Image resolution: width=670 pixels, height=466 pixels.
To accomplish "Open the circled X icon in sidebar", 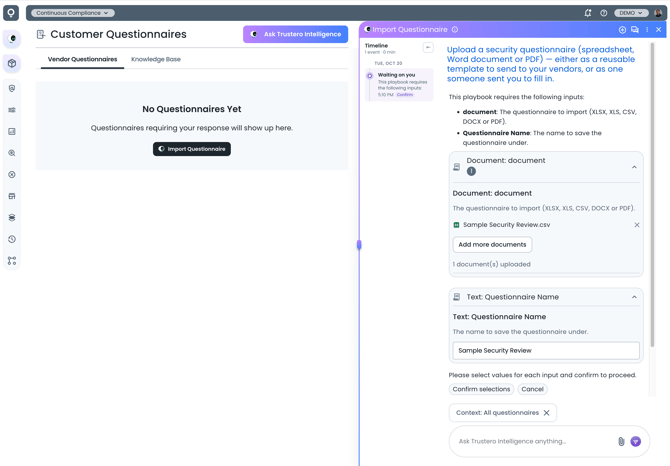I will tap(12, 174).
